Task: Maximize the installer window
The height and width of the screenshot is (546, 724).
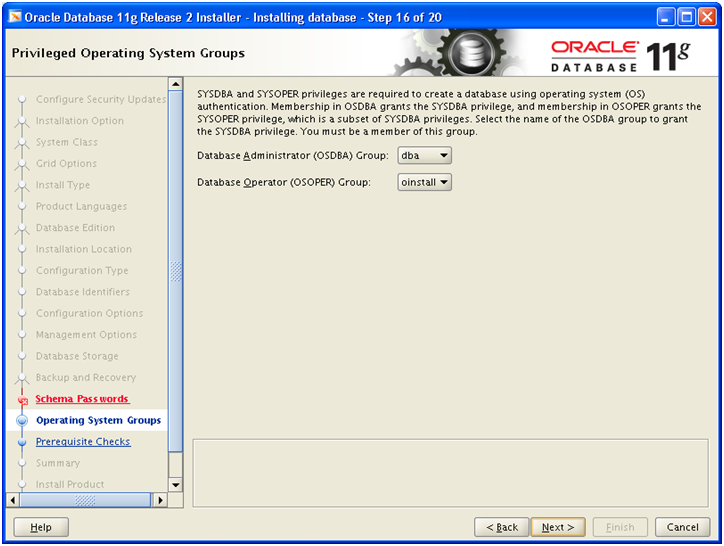Action: tap(687, 18)
